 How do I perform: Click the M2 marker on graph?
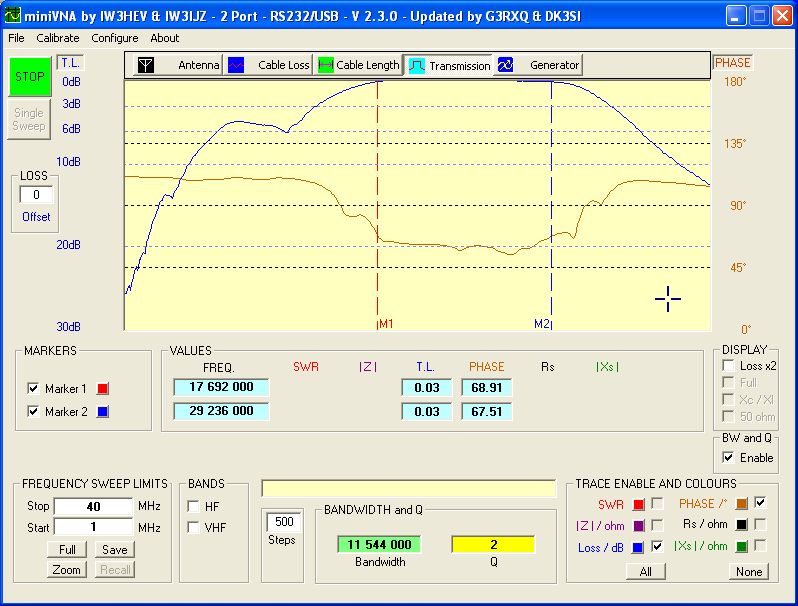tap(542, 324)
